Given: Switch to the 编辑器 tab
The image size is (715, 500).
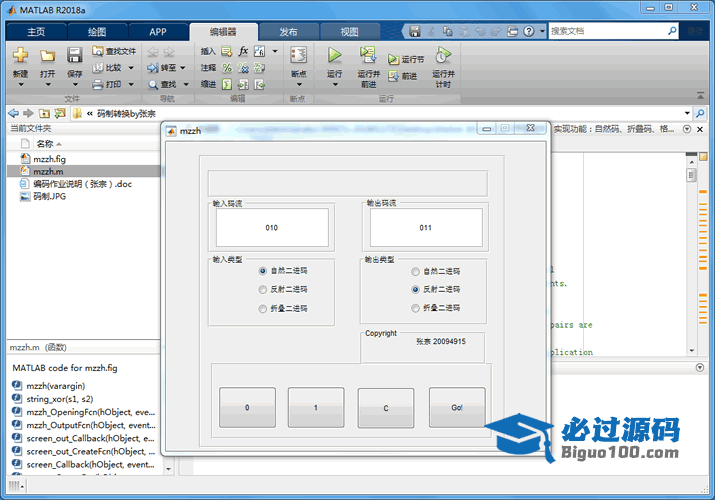Looking at the screenshot, I should (223, 32).
